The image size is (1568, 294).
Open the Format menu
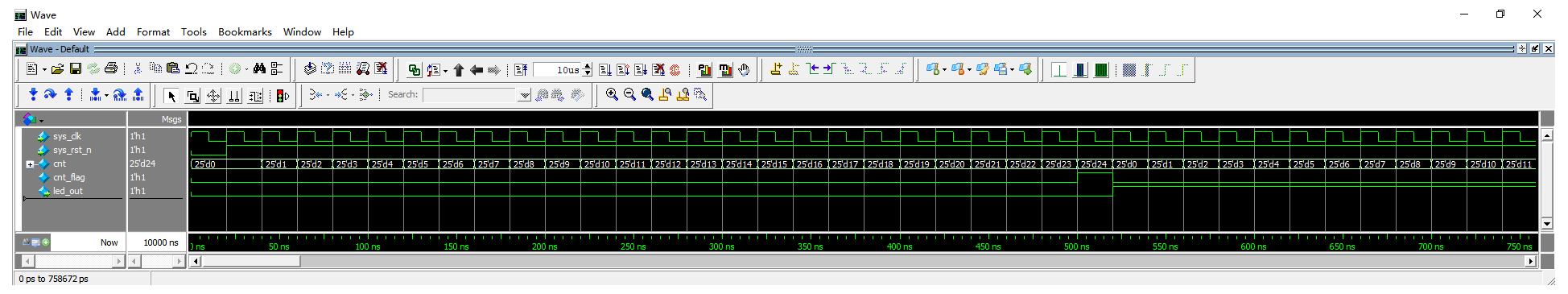[153, 31]
